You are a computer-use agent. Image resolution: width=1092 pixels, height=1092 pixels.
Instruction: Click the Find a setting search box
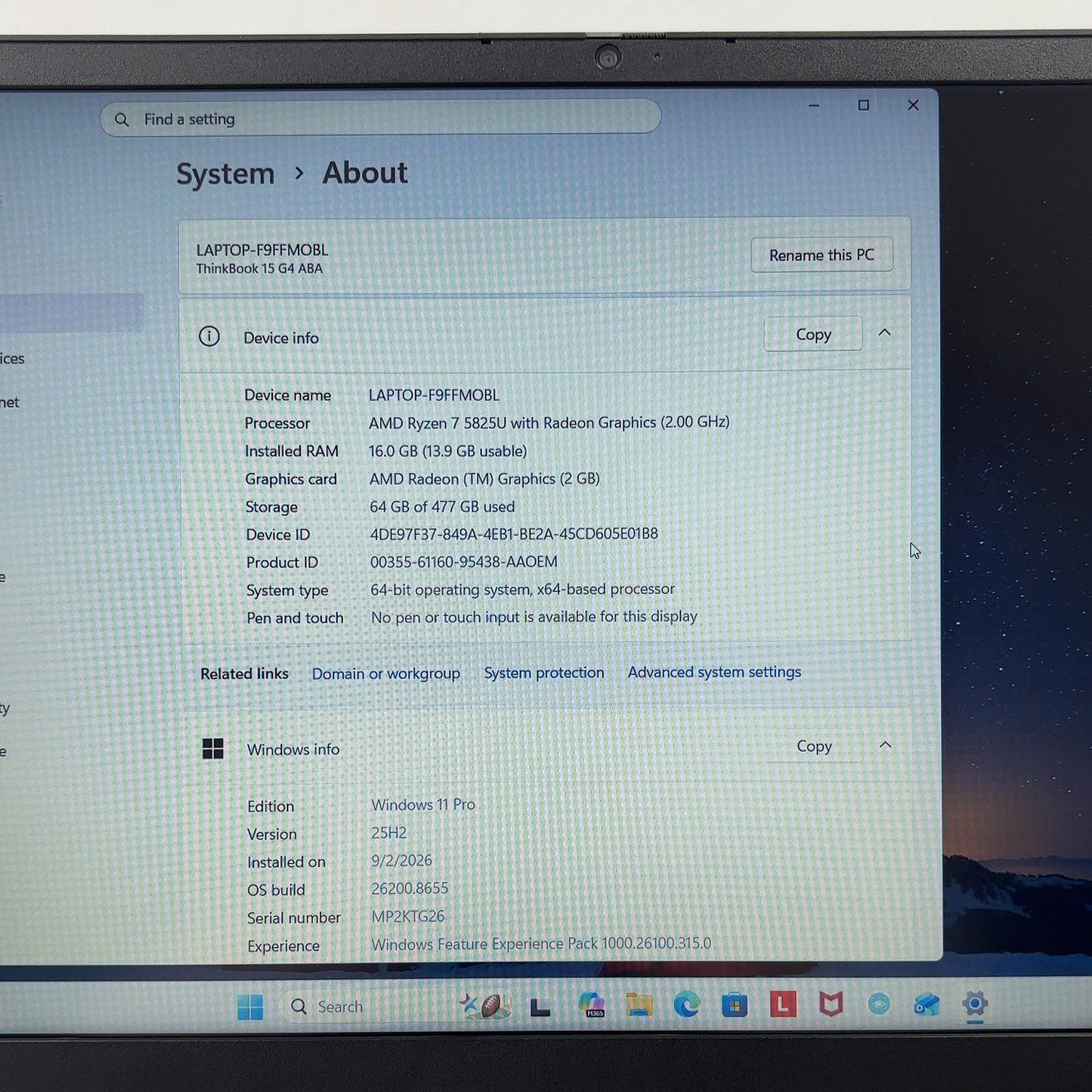380,119
